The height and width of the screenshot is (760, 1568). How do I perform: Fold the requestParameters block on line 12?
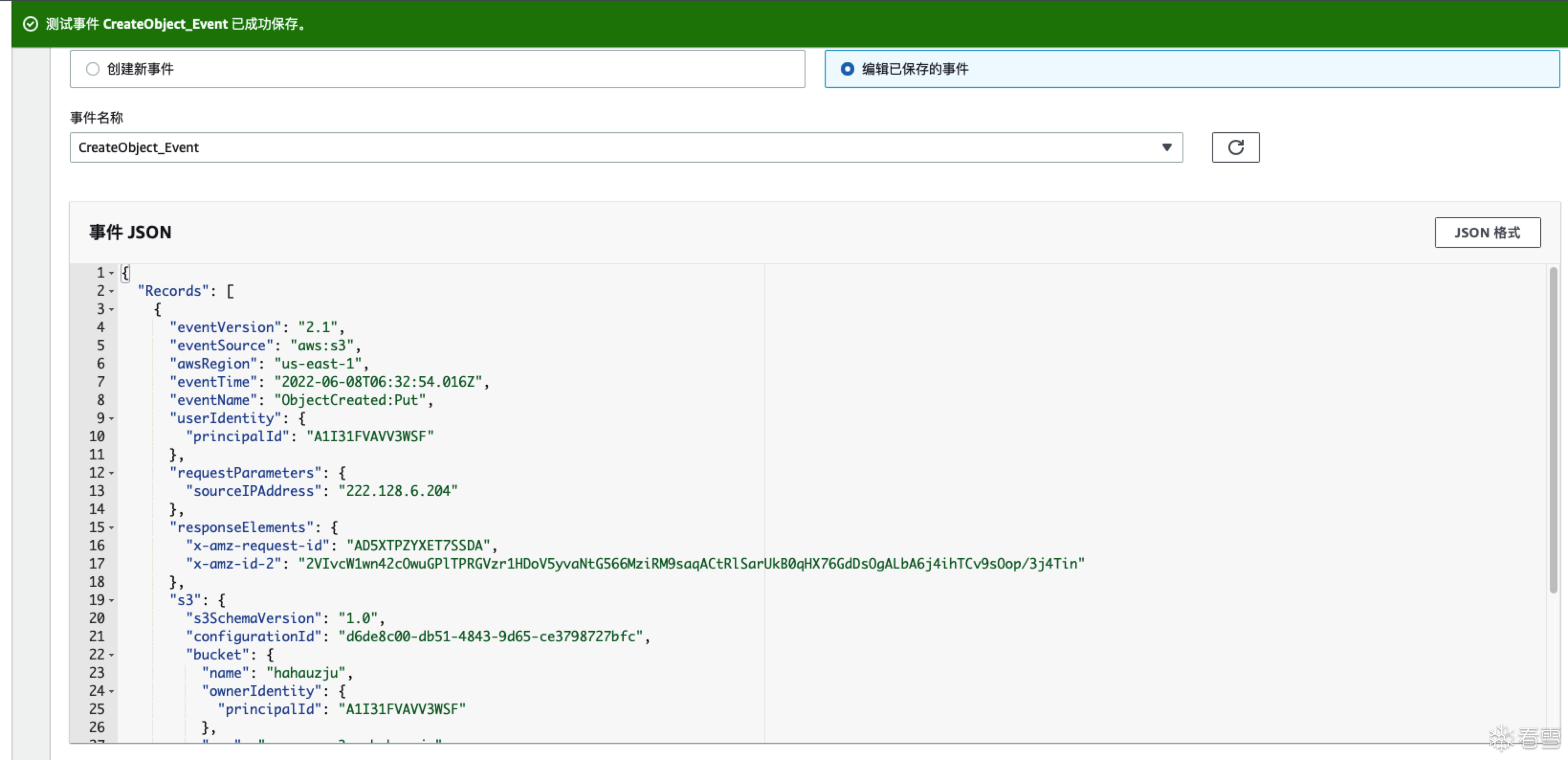click(x=111, y=473)
